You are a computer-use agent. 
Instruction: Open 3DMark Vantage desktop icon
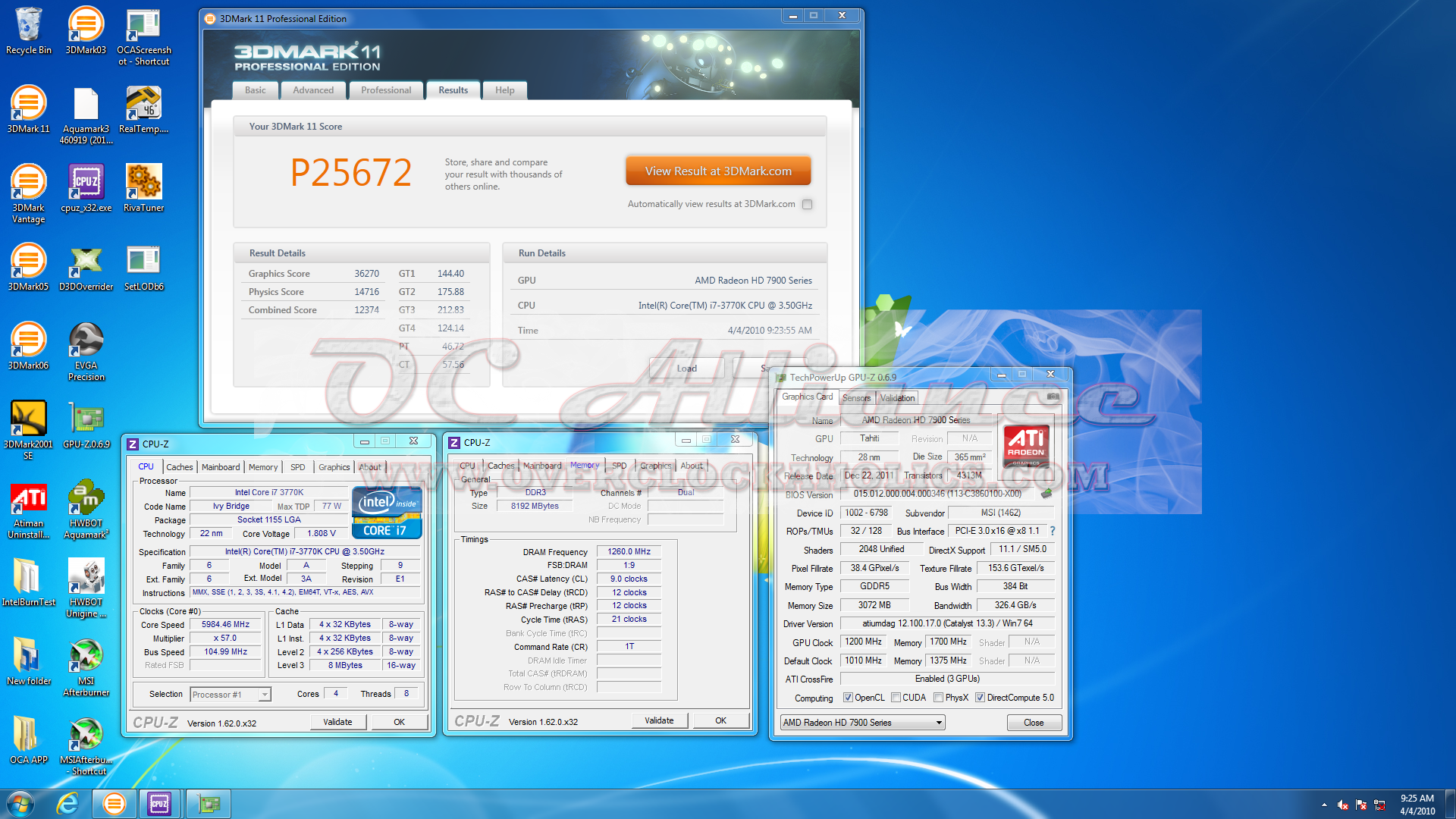(x=28, y=194)
